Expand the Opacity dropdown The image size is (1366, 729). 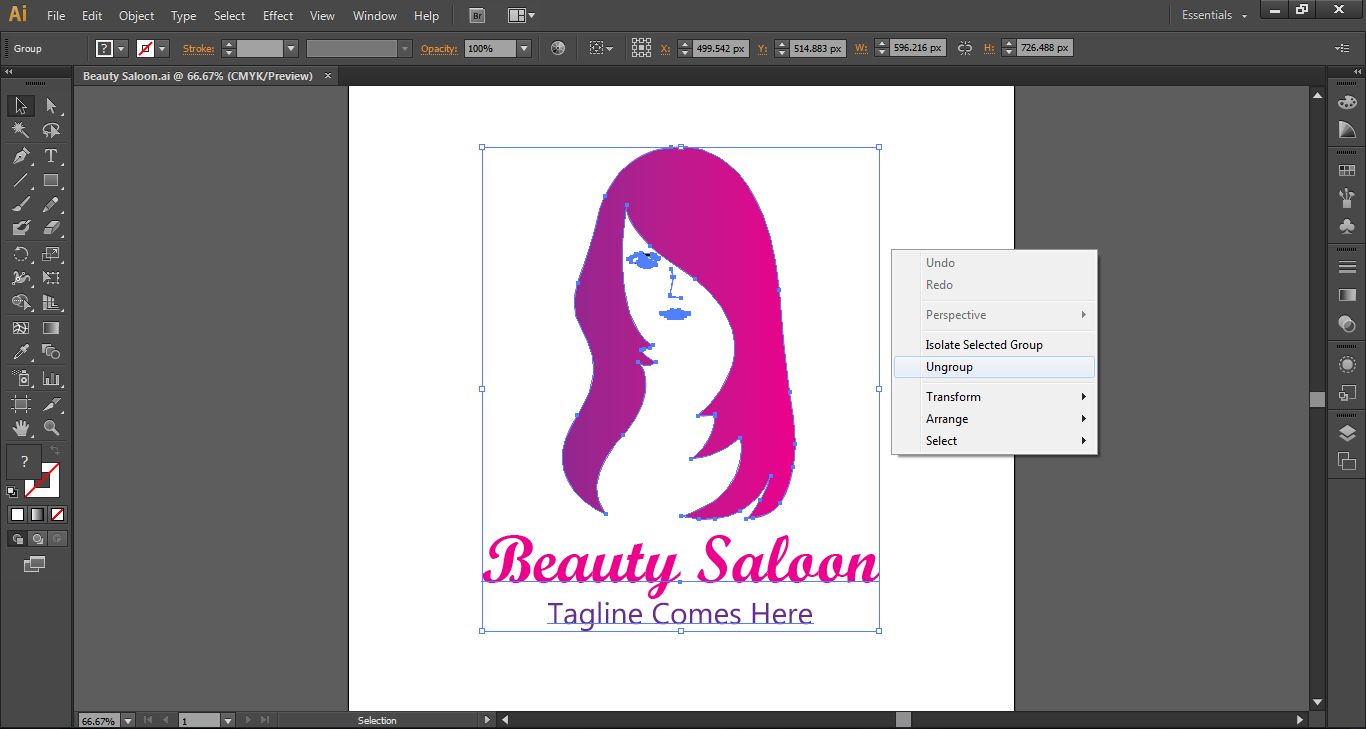point(523,48)
